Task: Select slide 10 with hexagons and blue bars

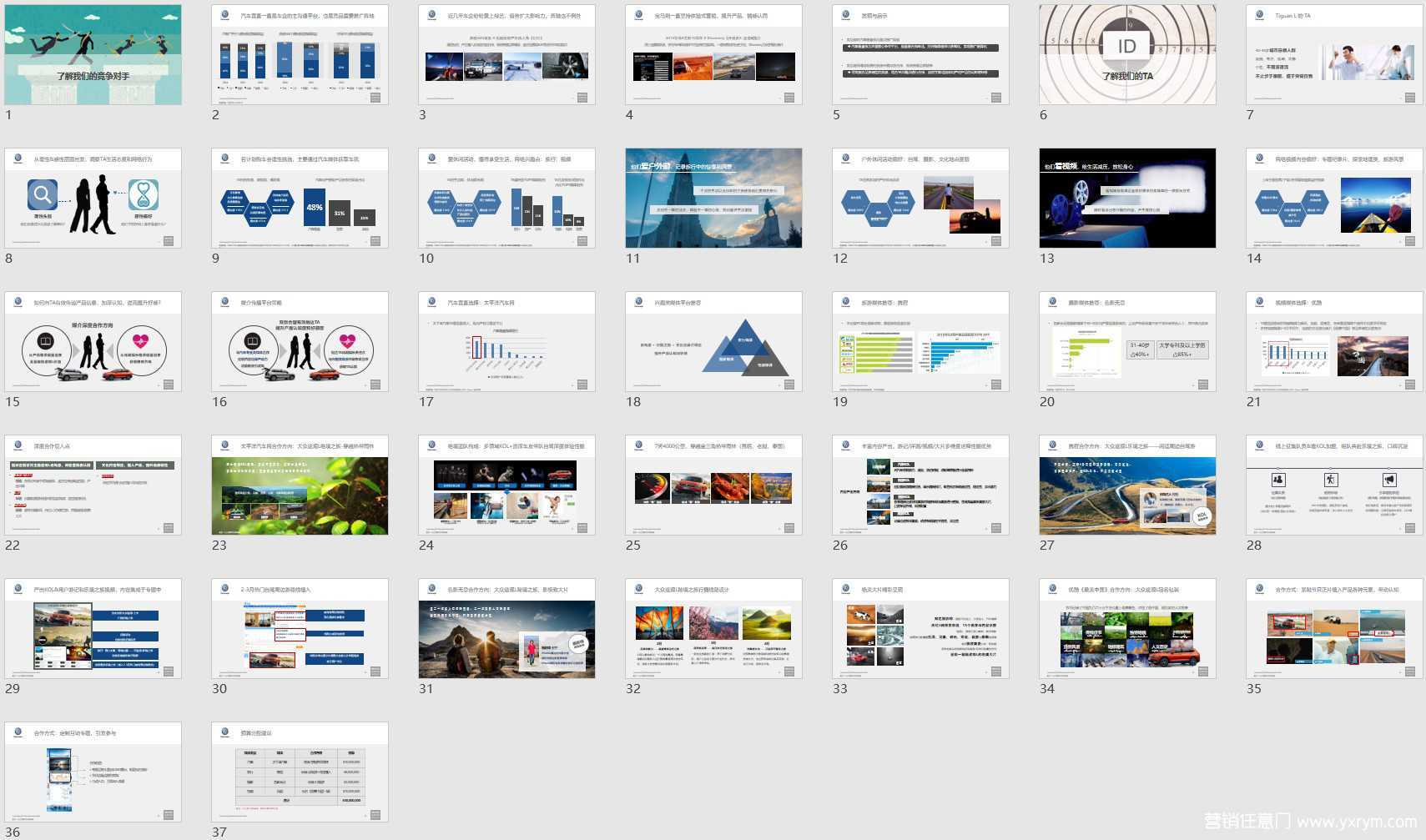Action: pos(506,198)
